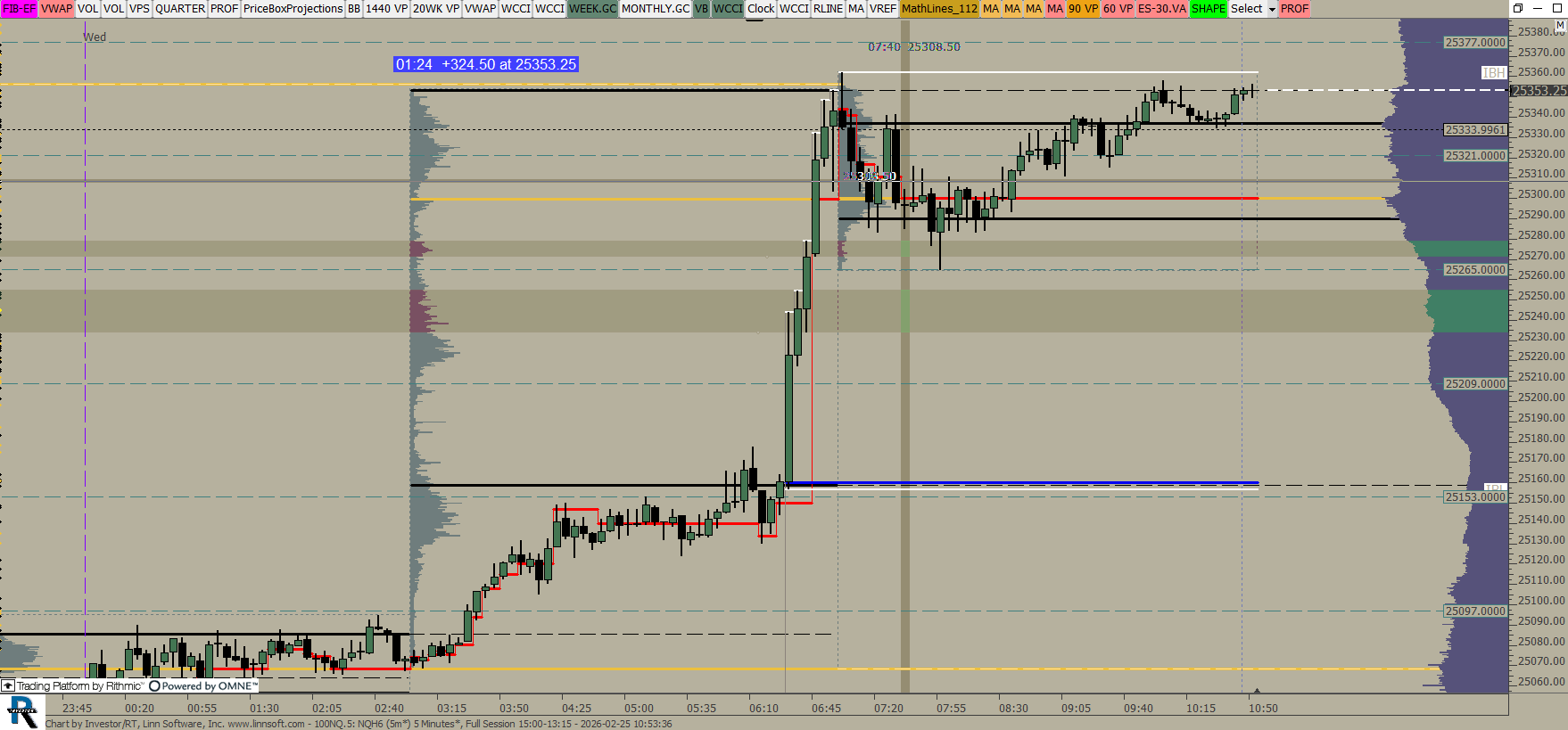Image resolution: width=1568 pixels, height=730 pixels.
Task: Click the MONTHLY.GC button
Action: coord(656,9)
